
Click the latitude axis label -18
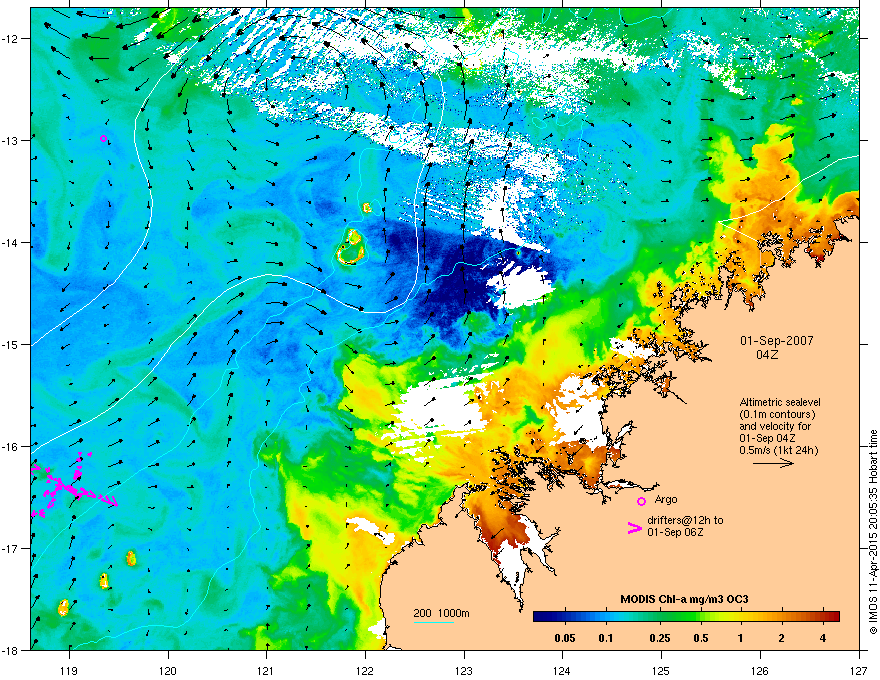point(10,650)
